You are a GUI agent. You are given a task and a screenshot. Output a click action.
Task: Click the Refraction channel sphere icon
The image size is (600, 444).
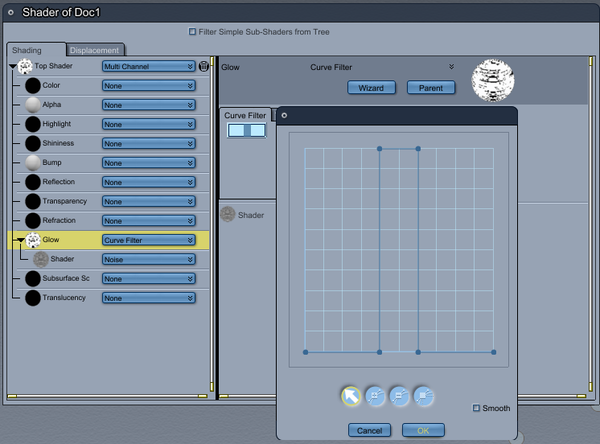(x=33, y=220)
